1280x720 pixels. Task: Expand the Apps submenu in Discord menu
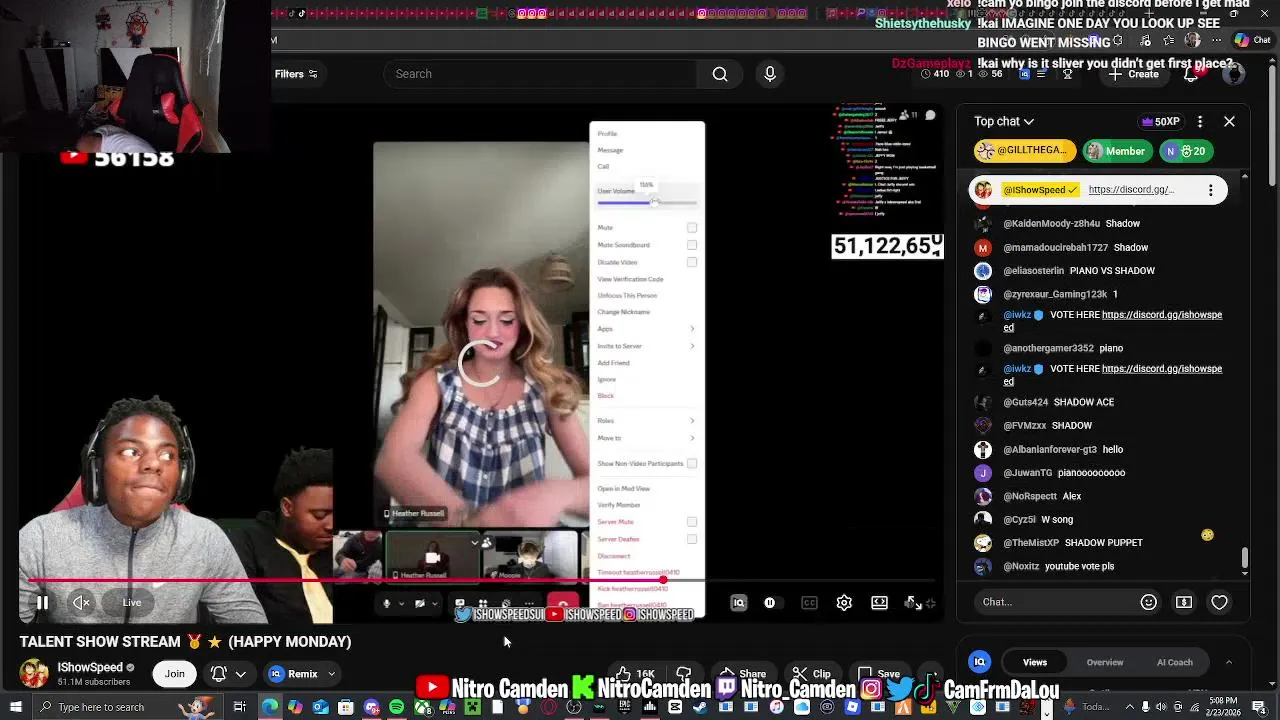(646, 329)
